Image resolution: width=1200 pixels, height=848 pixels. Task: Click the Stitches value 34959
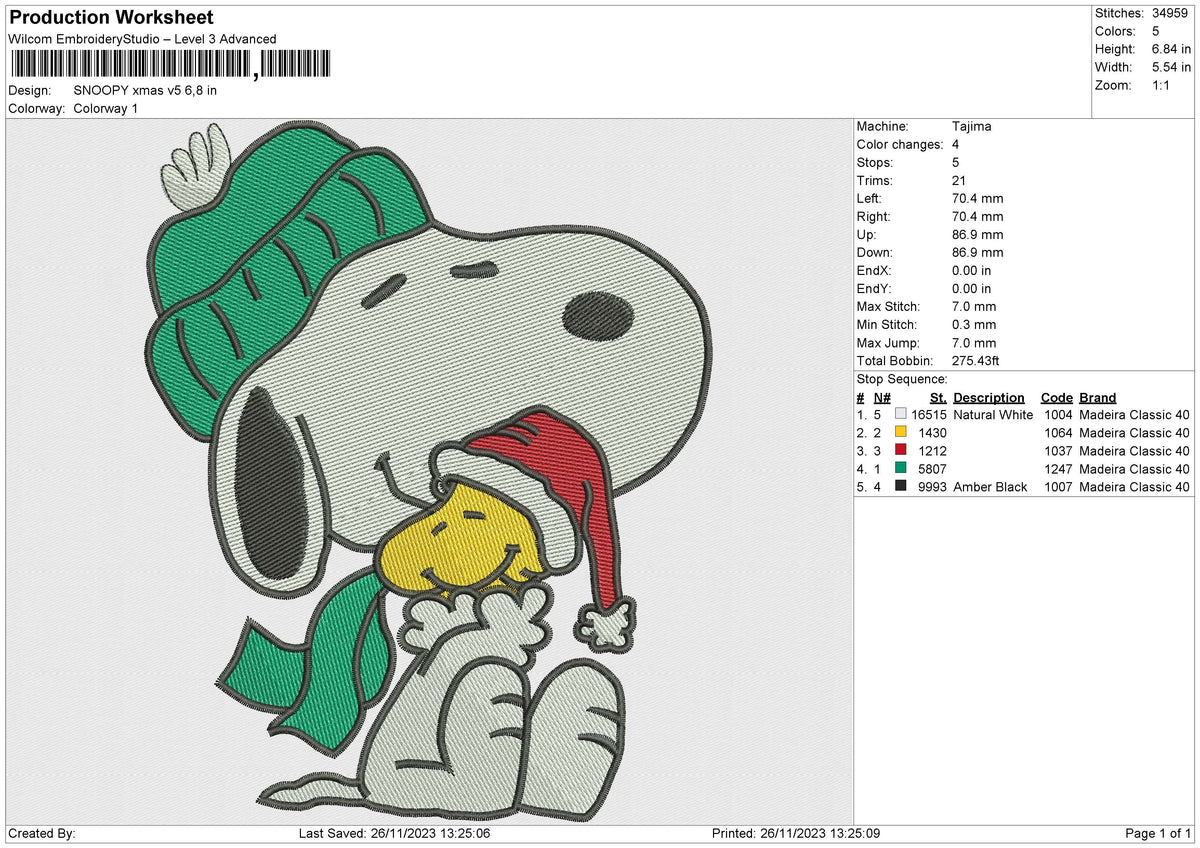(x=1171, y=13)
